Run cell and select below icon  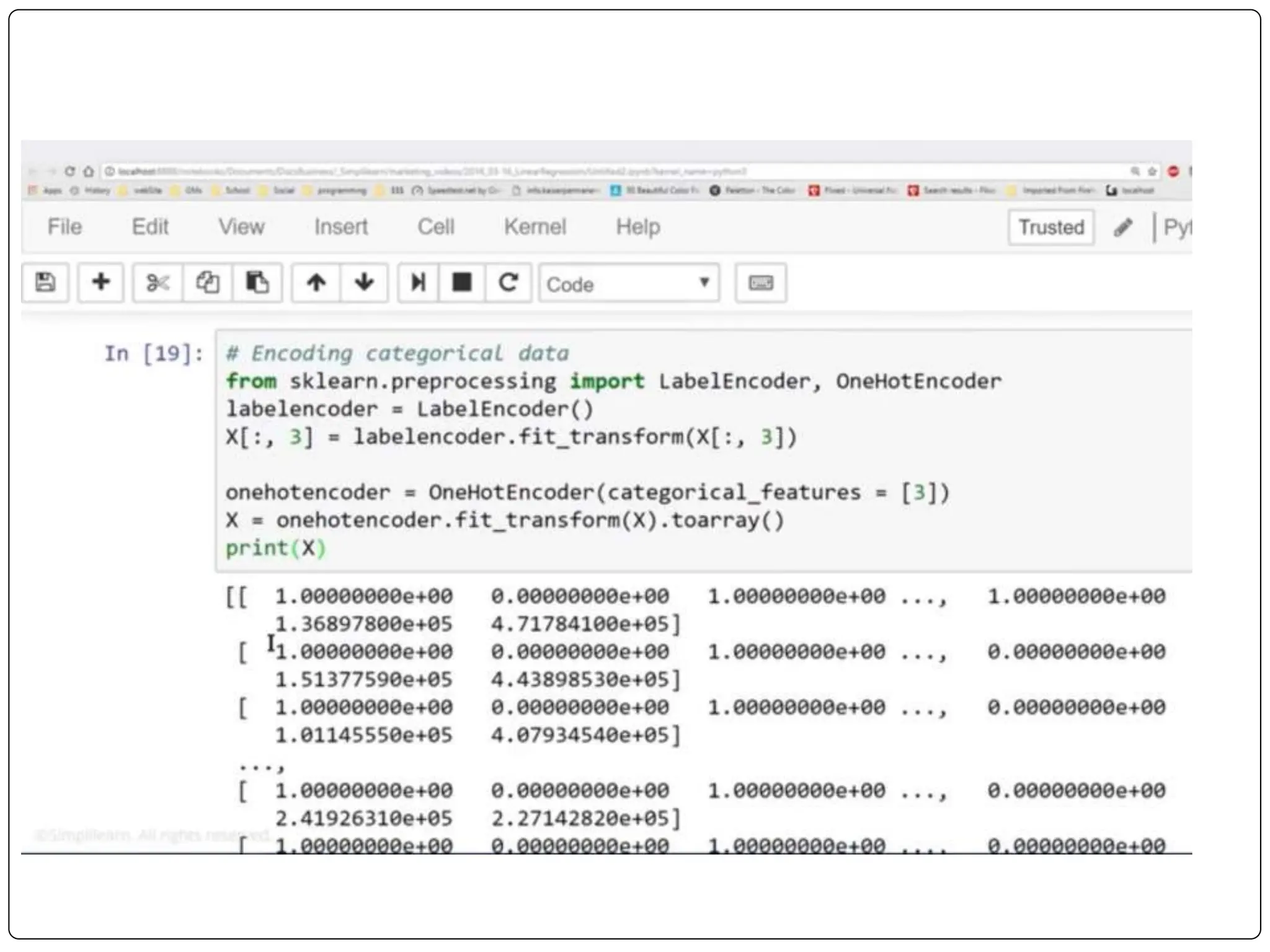click(419, 283)
